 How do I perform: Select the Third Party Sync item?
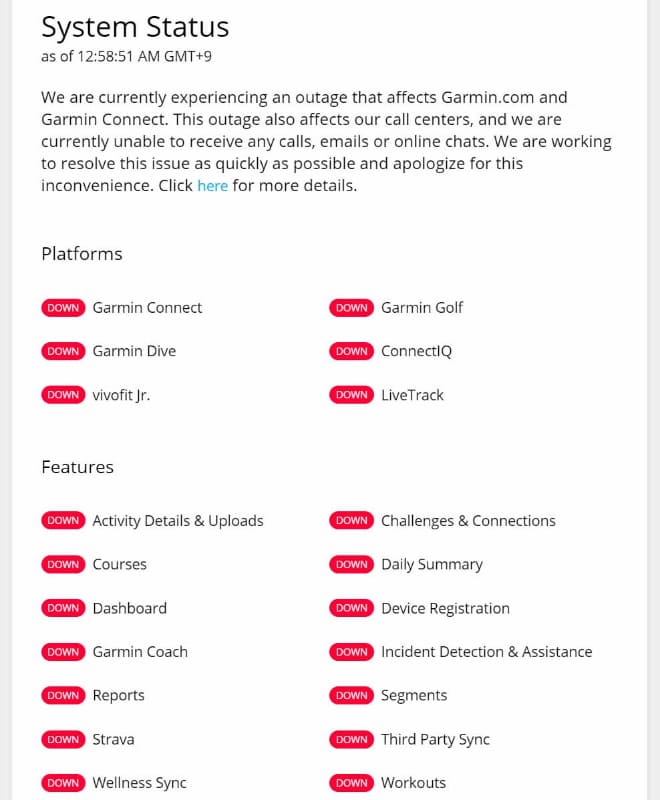(435, 740)
